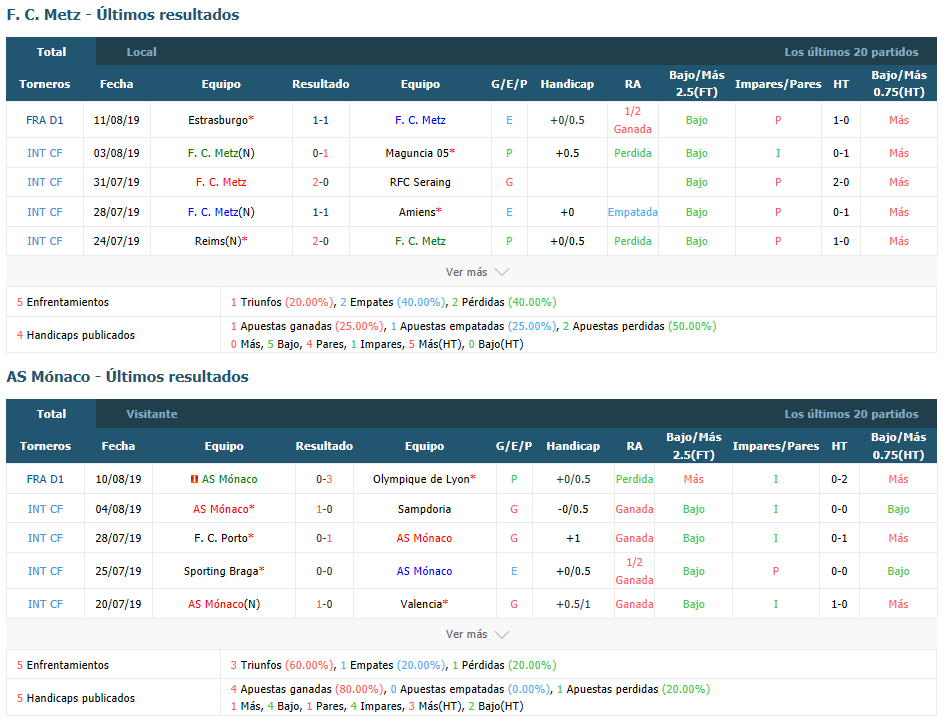Click the Más Bajo/Más 2.5(FT) value in Lyon row
This screenshot has width=950, height=723.
pyautogui.click(x=694, y=479)
